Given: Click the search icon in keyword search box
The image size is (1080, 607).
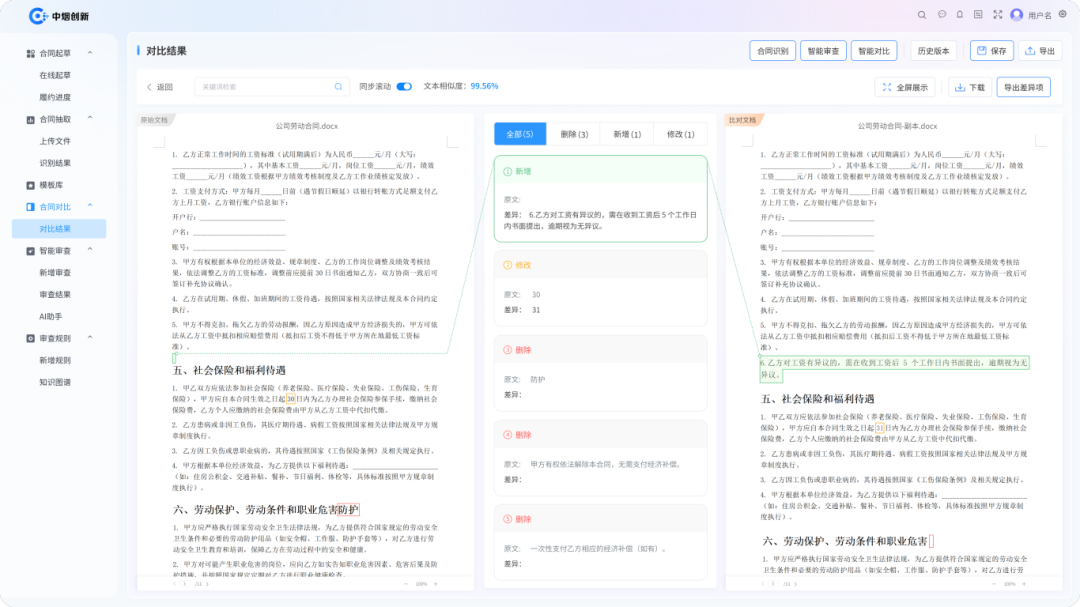Looking at the screenshot, I should 338,87.
